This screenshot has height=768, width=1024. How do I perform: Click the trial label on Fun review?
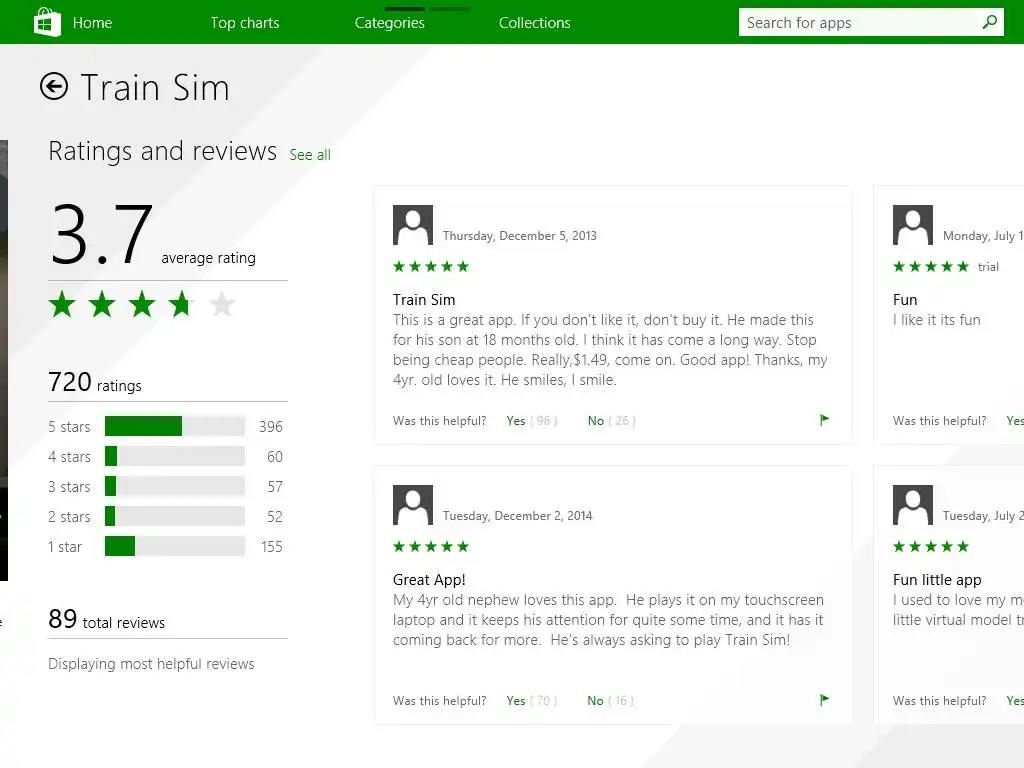988,266
